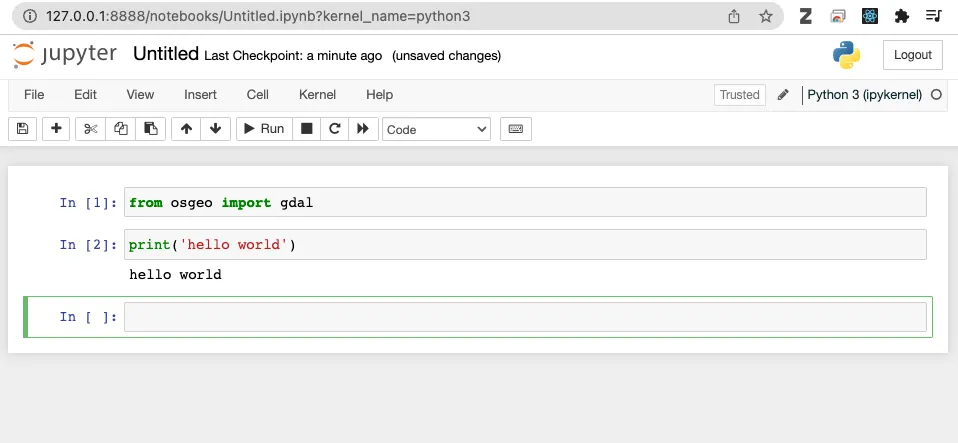
Task: Click the (unsaved changes) status text
Action: point(447,56)
